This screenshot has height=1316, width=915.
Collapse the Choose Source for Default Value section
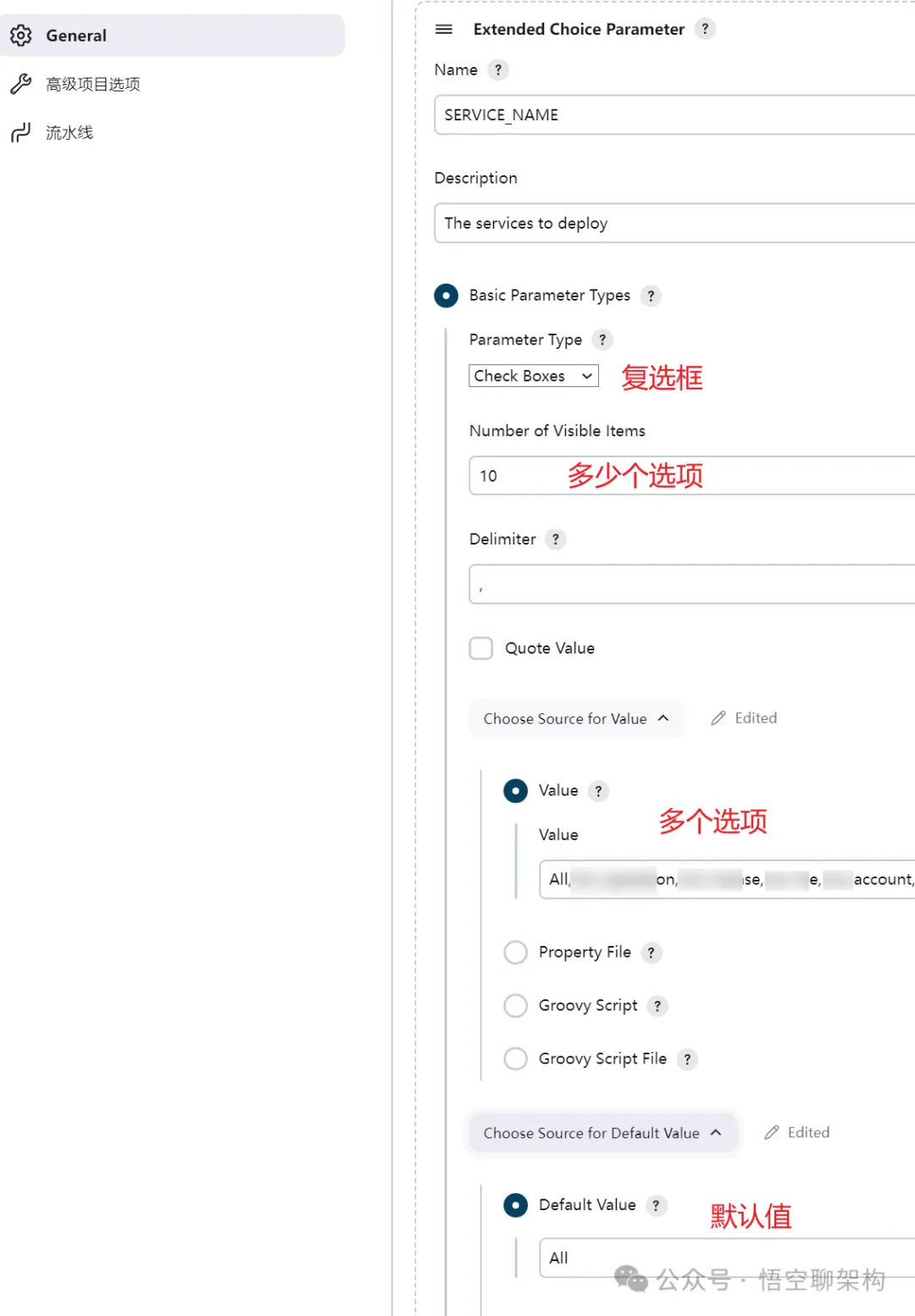pyautogui.click(x=602, y=1133)
